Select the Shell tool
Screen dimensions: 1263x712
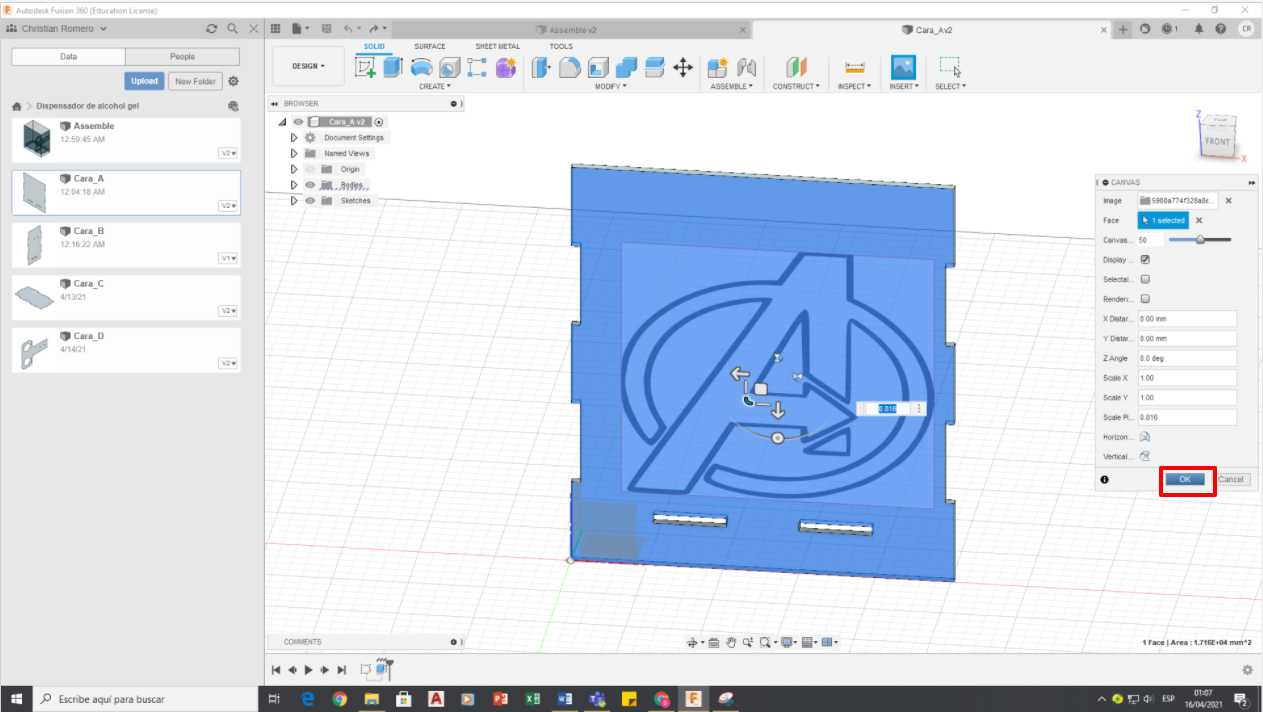pos(598,67)
